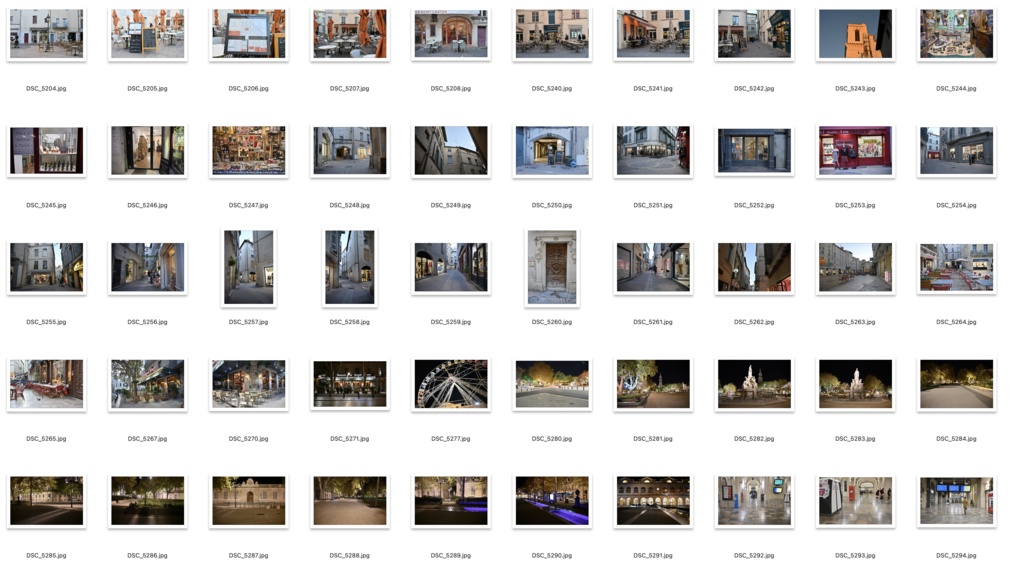Choose the DSC_5248.jpg thumbnail
This screenshot has width=1024, height=569.
pyautogui.click(x=349, y=151)
